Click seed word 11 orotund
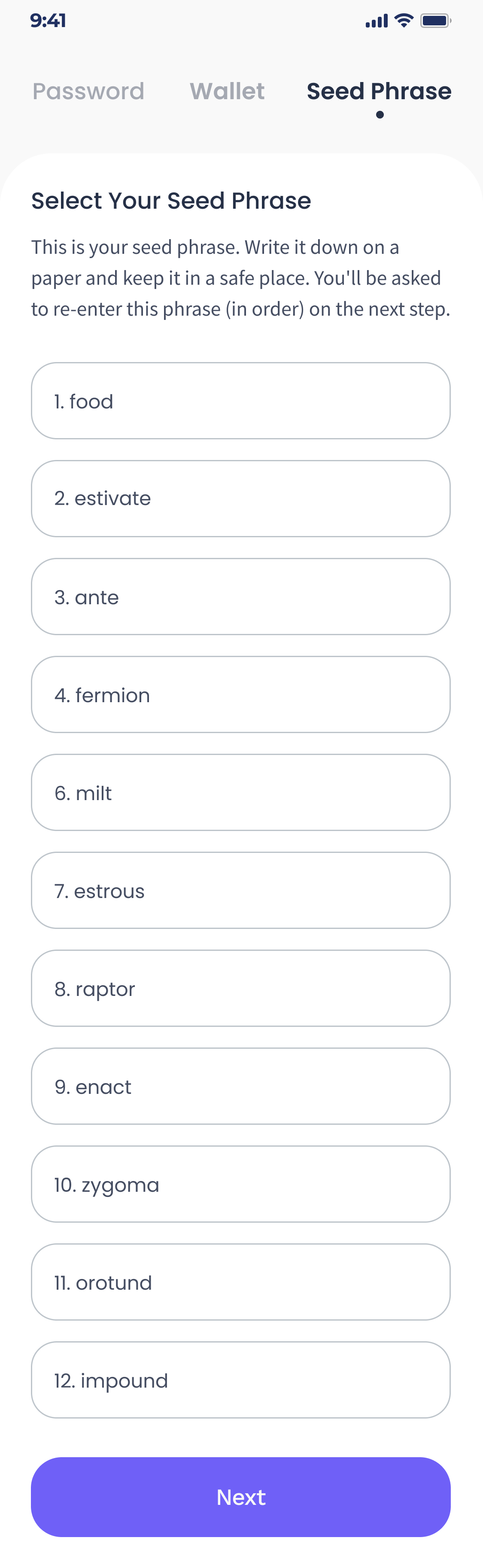The width and height of the screenshot is (483, 1568). (241, 1282)
